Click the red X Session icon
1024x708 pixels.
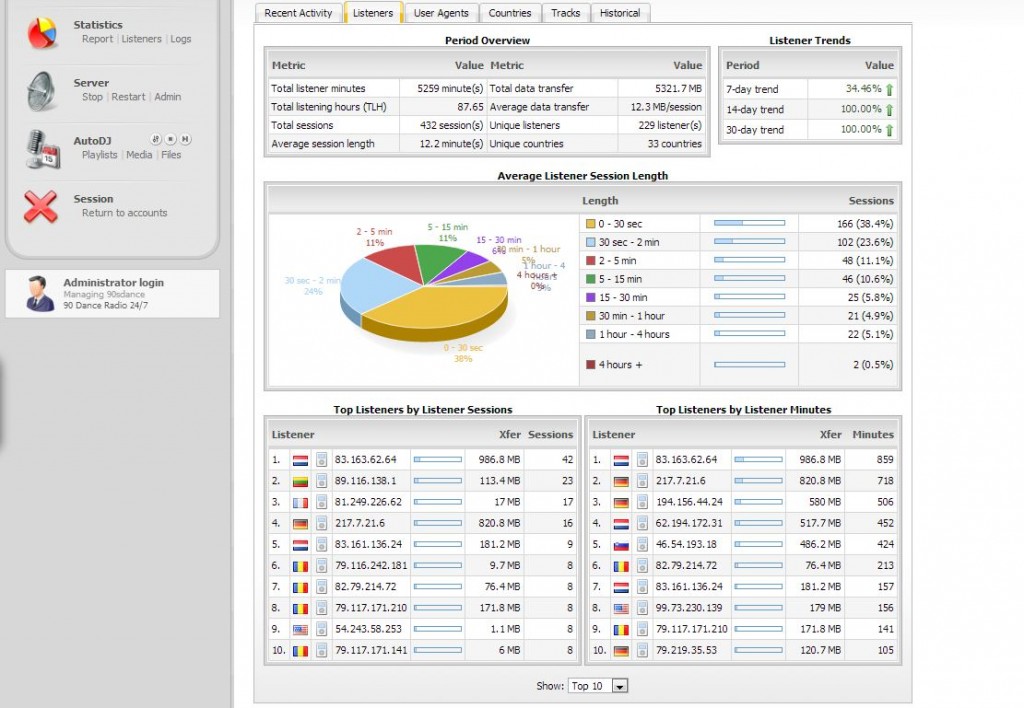(41, 206)
